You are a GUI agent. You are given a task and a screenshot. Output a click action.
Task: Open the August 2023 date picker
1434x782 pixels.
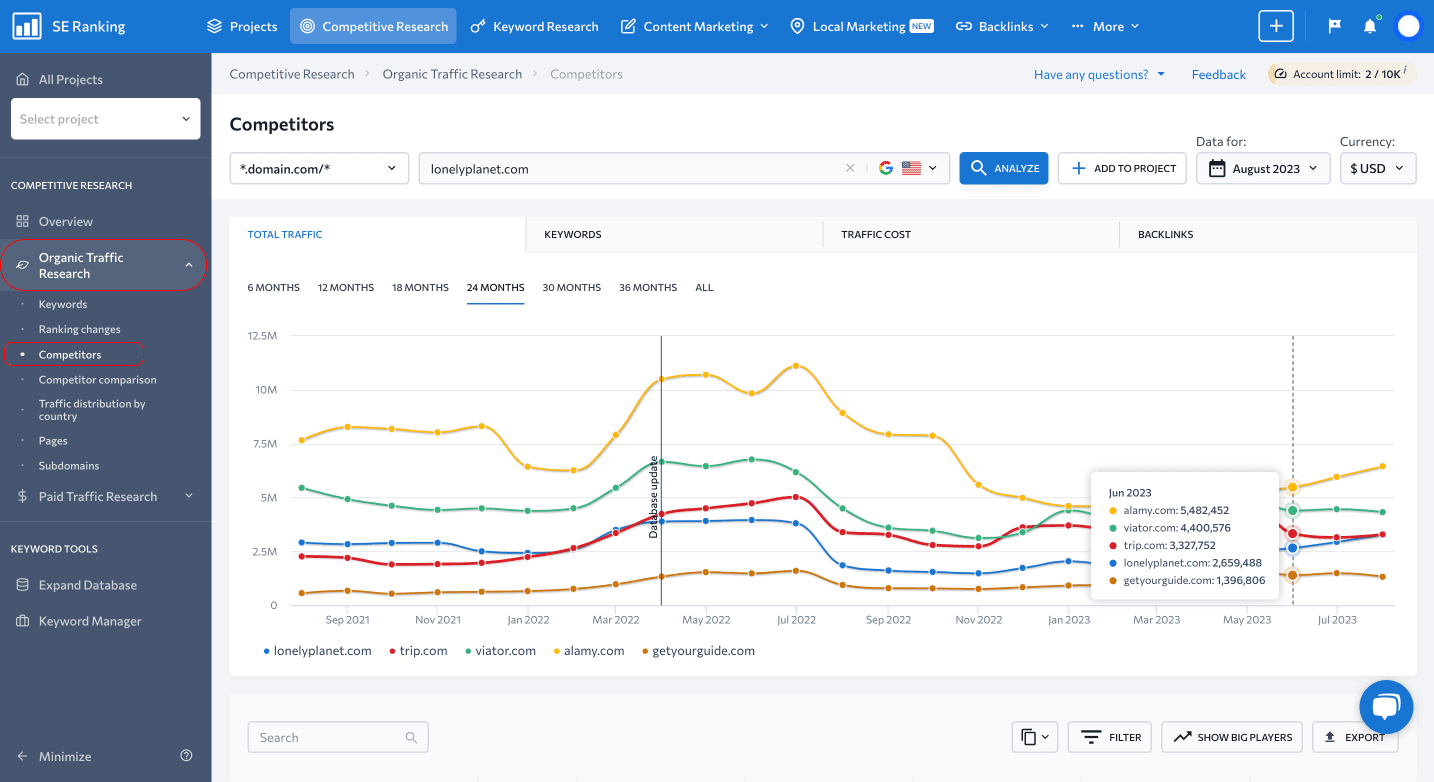(1263, 168)
